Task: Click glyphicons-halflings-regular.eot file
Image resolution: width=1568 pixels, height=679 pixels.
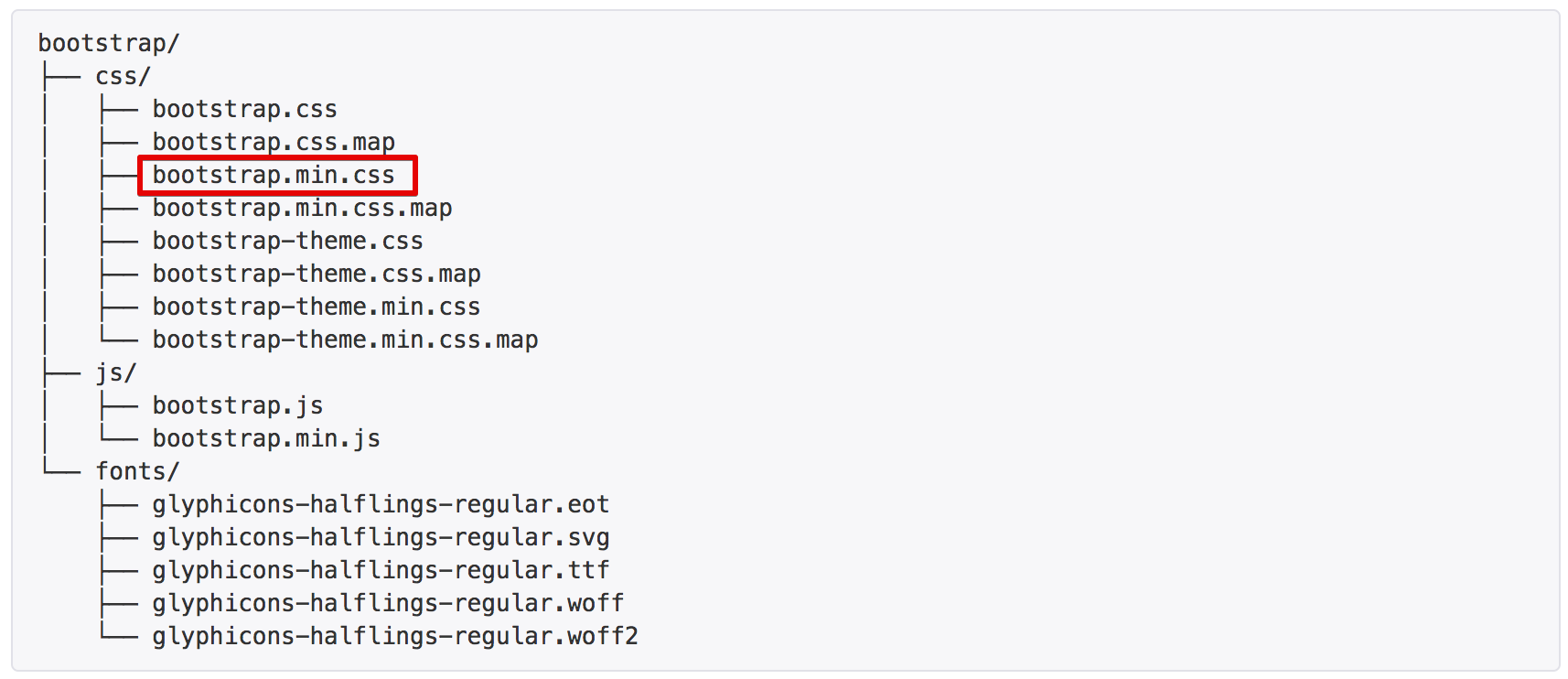Action: click(x=381, y=504)
